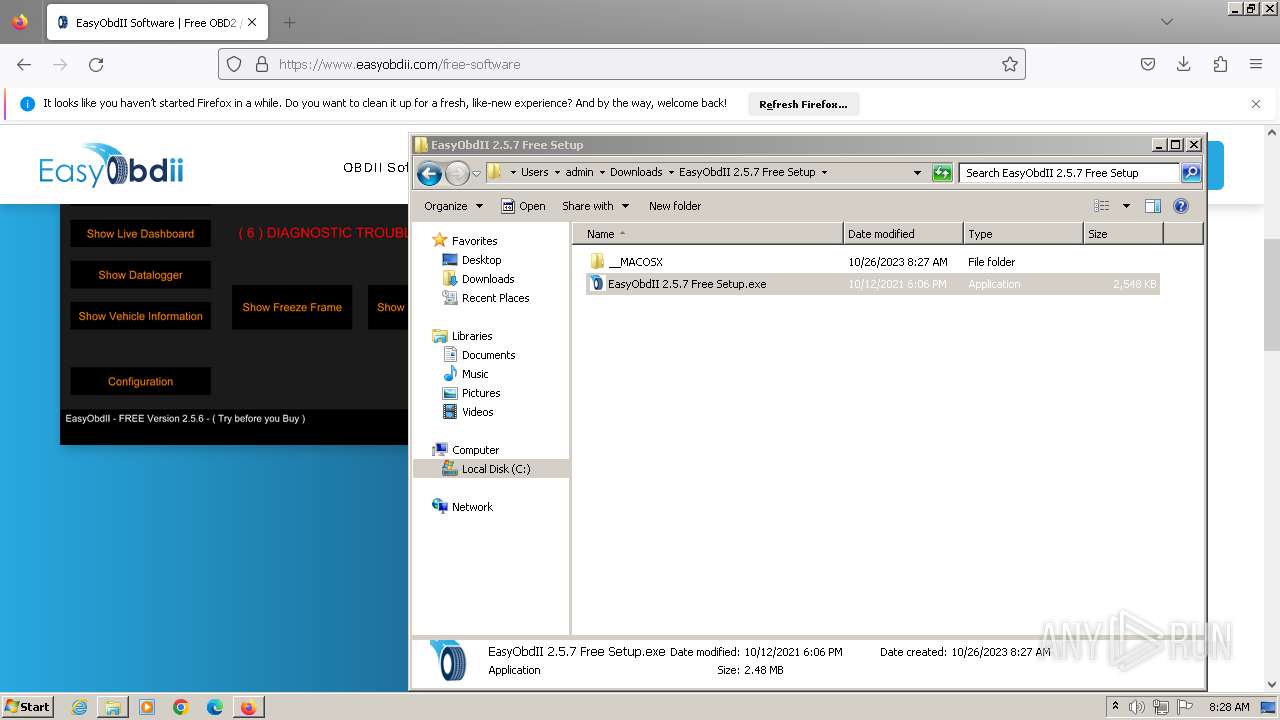Select Local Disk (C:) in the sidebar
This screenshot has height=720, width=1280.
[496, 469]
